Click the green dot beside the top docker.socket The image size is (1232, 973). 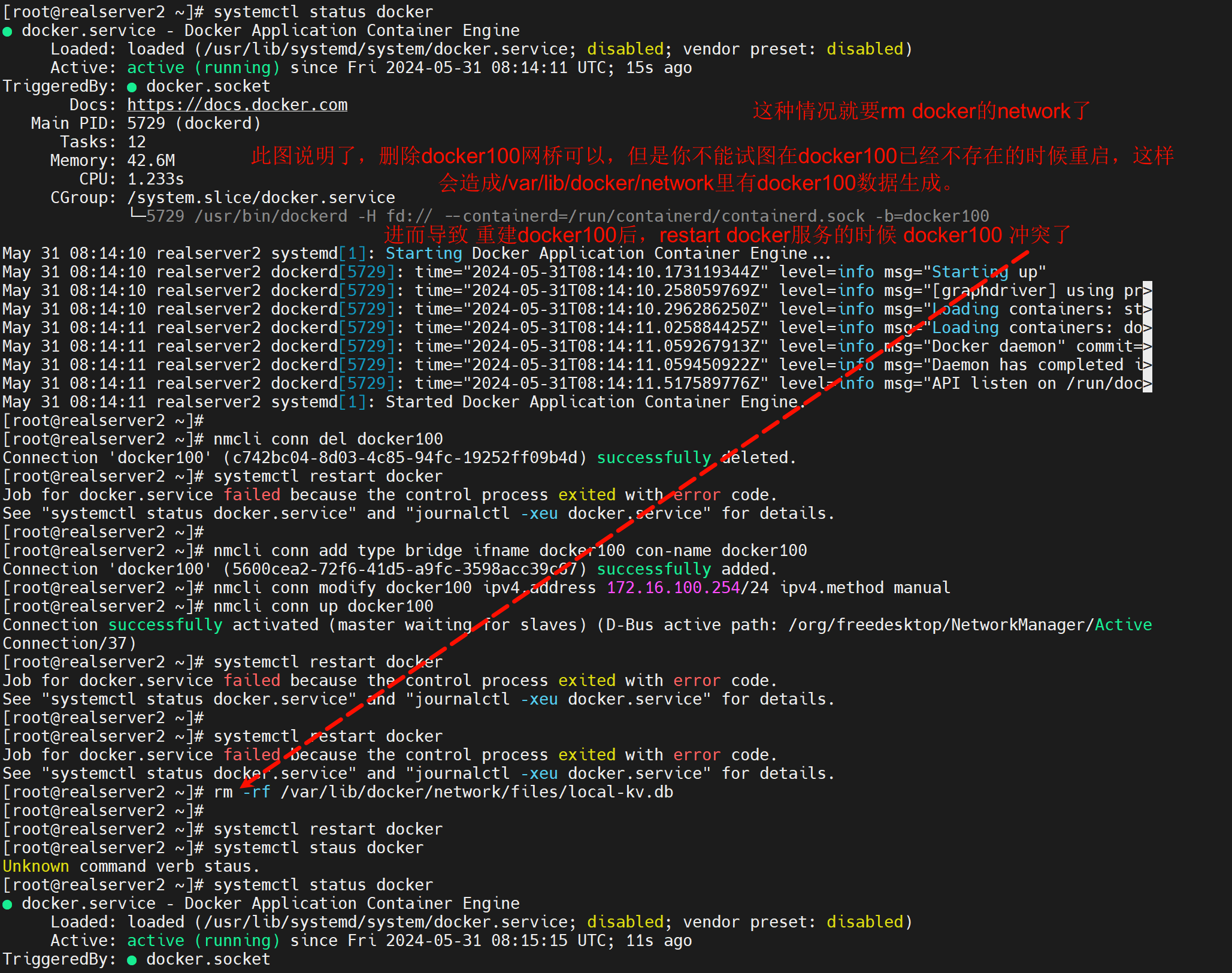pos(132,87)
